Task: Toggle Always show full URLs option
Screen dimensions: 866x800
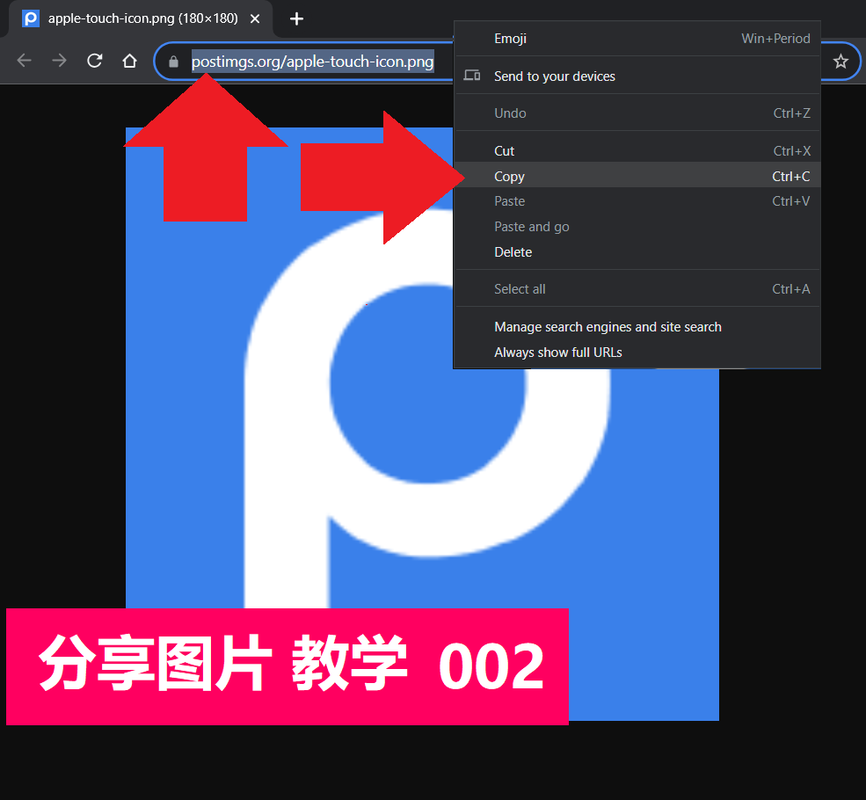Action: click(637, 352)
